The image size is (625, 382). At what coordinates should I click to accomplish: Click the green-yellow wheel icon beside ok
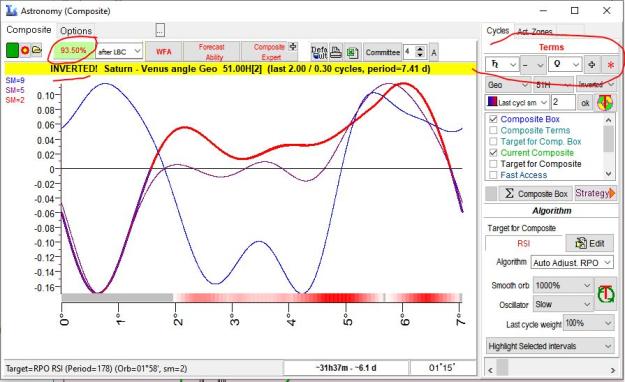click(x=605, y=103)
